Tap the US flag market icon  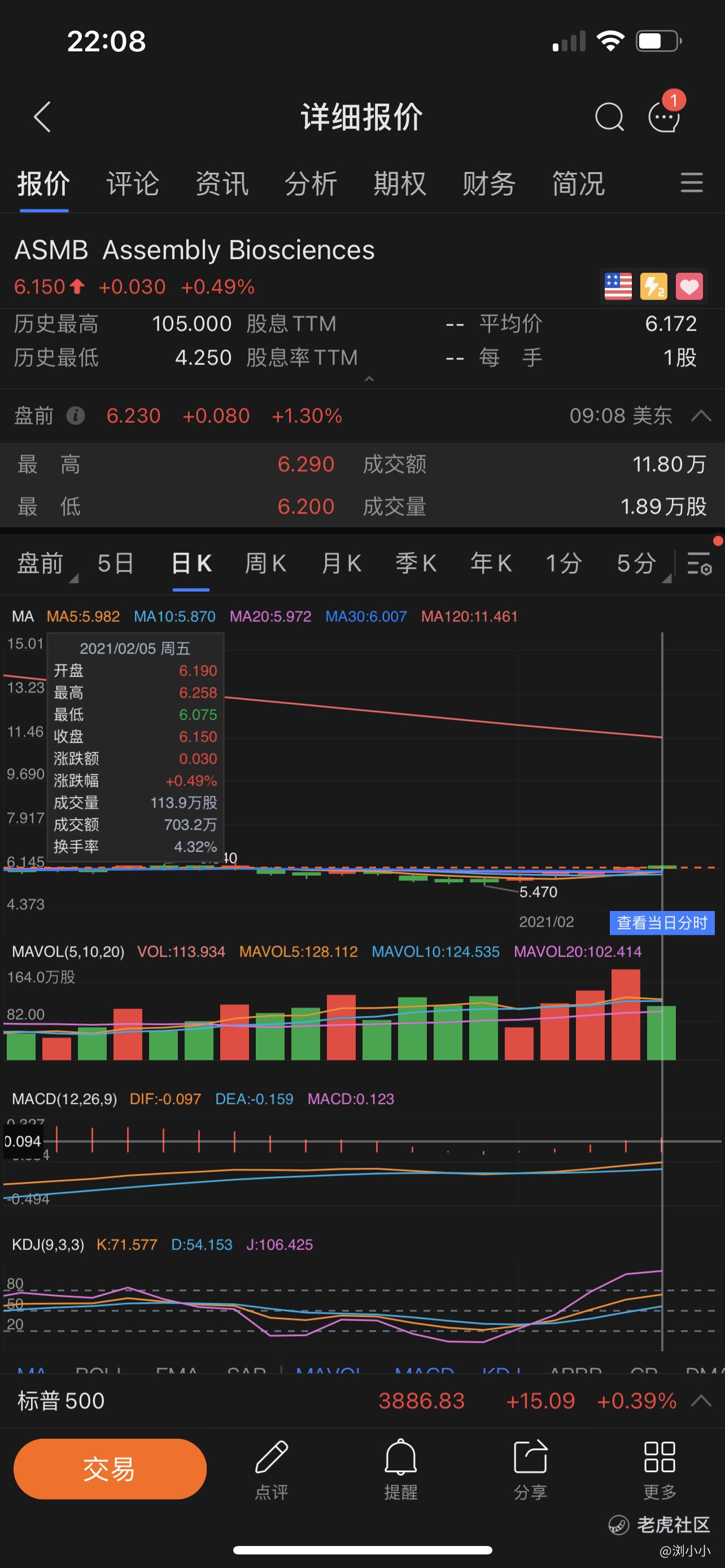click(x=618, y=286)
